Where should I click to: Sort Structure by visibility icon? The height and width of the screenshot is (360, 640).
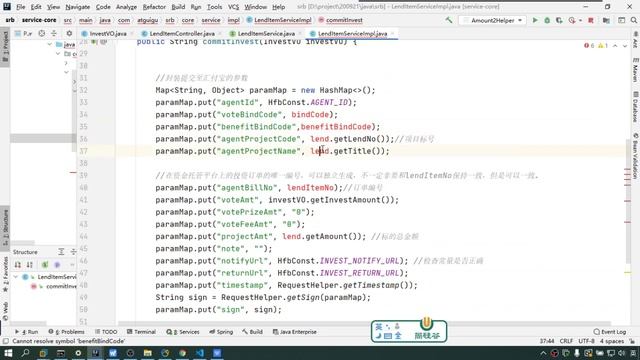[18, 265]
